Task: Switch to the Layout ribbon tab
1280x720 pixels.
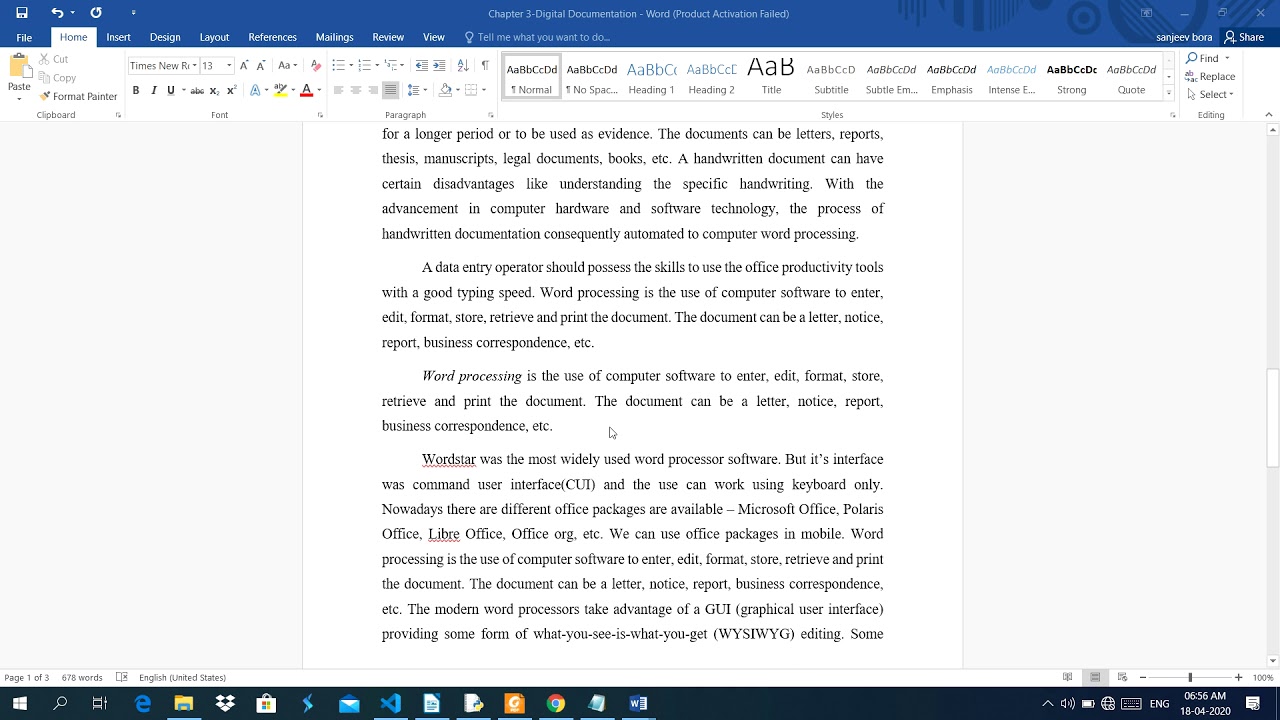Action: (x=214, y=37)
